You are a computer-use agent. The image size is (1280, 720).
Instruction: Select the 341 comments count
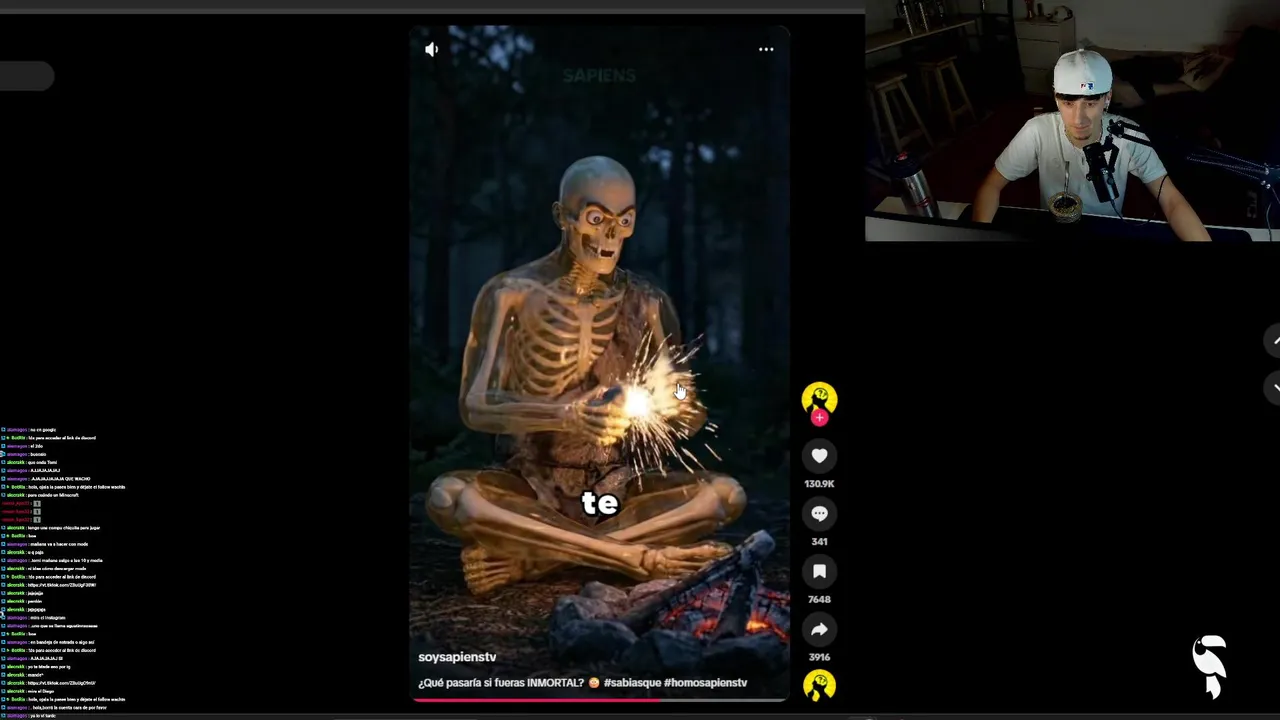[x=819, y=542]
